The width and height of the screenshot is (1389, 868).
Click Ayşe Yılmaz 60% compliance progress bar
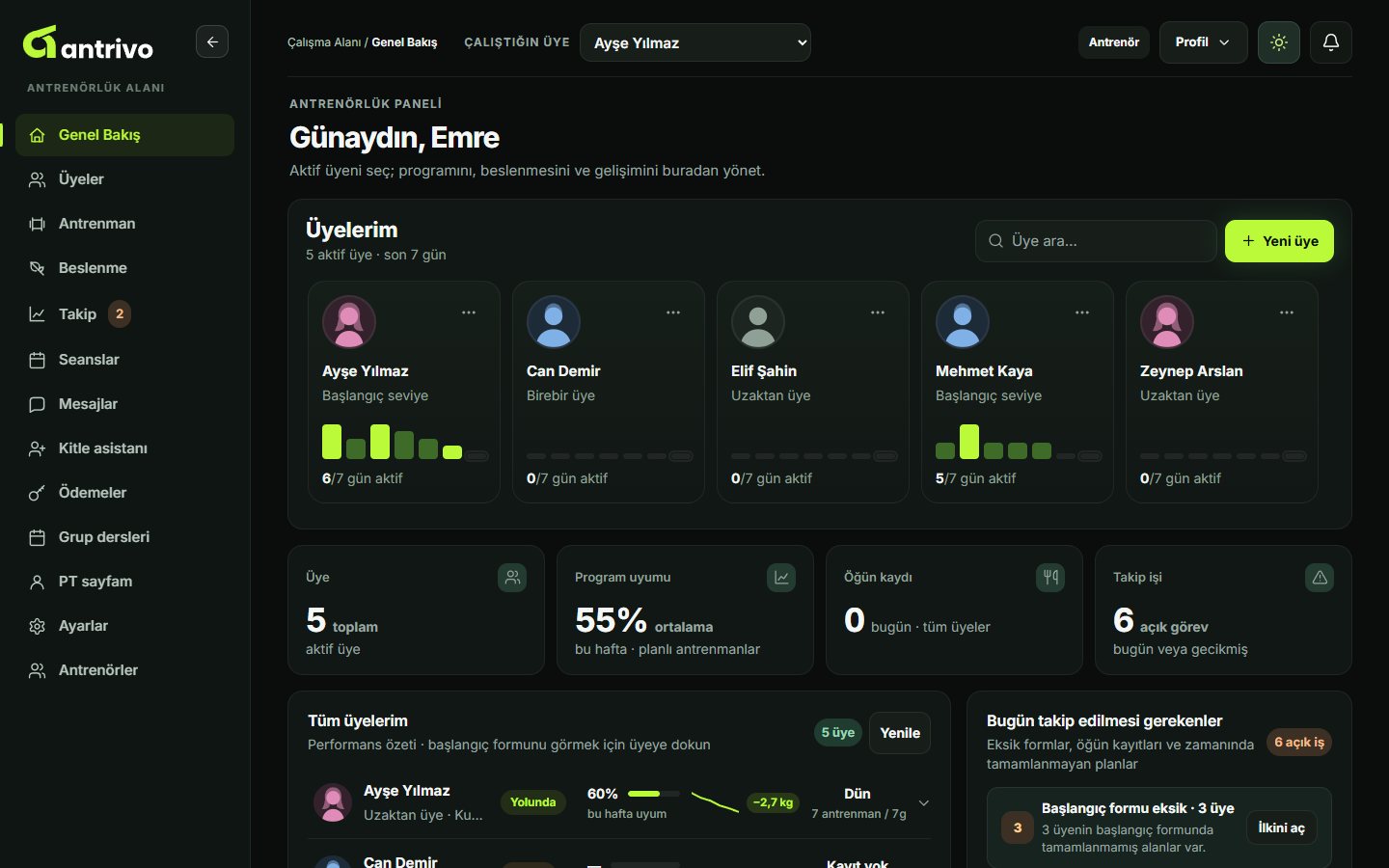click(x=653, y=794)
